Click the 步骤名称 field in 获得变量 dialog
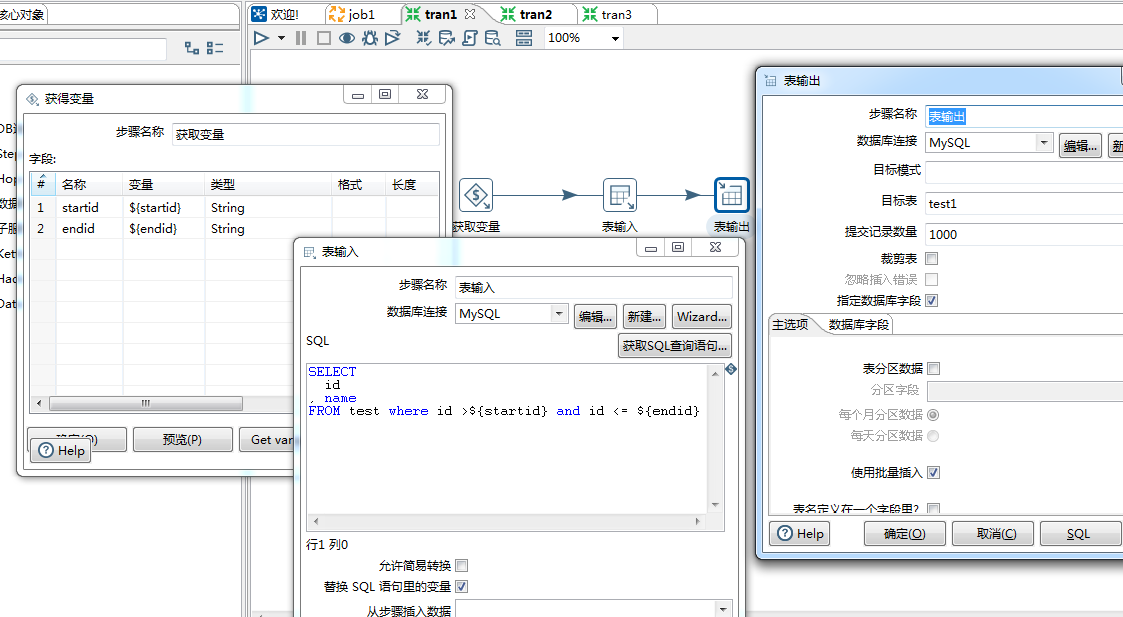The width and height of the screenshot is (1123, 617). pos(306,134)
